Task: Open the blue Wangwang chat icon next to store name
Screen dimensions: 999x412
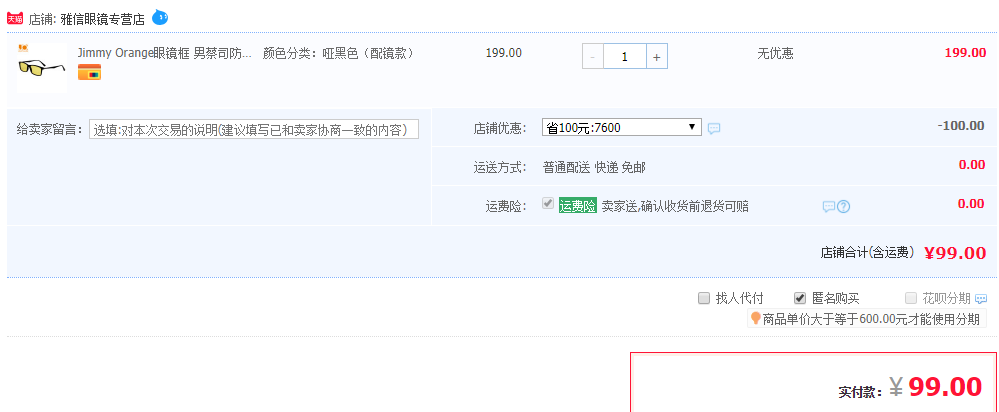Action: point(160,18)
